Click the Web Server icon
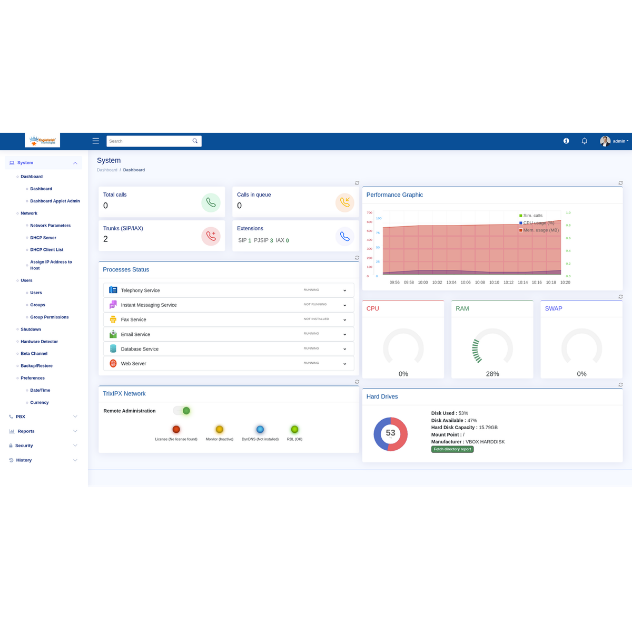The image size is (632, 621). 113,363
